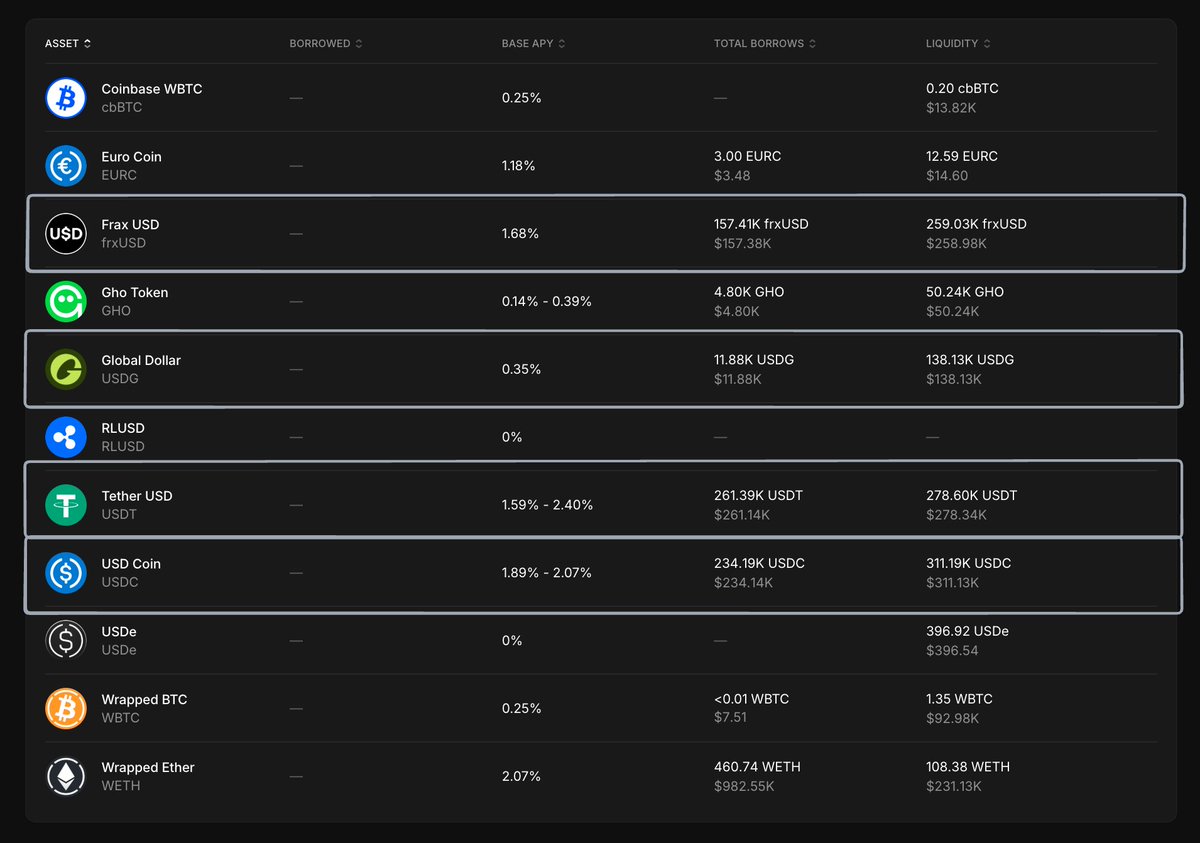Viewport: 1200px width, 843px height.
Task: Click the Wrapped Ether icon
Action: [66, 776]
